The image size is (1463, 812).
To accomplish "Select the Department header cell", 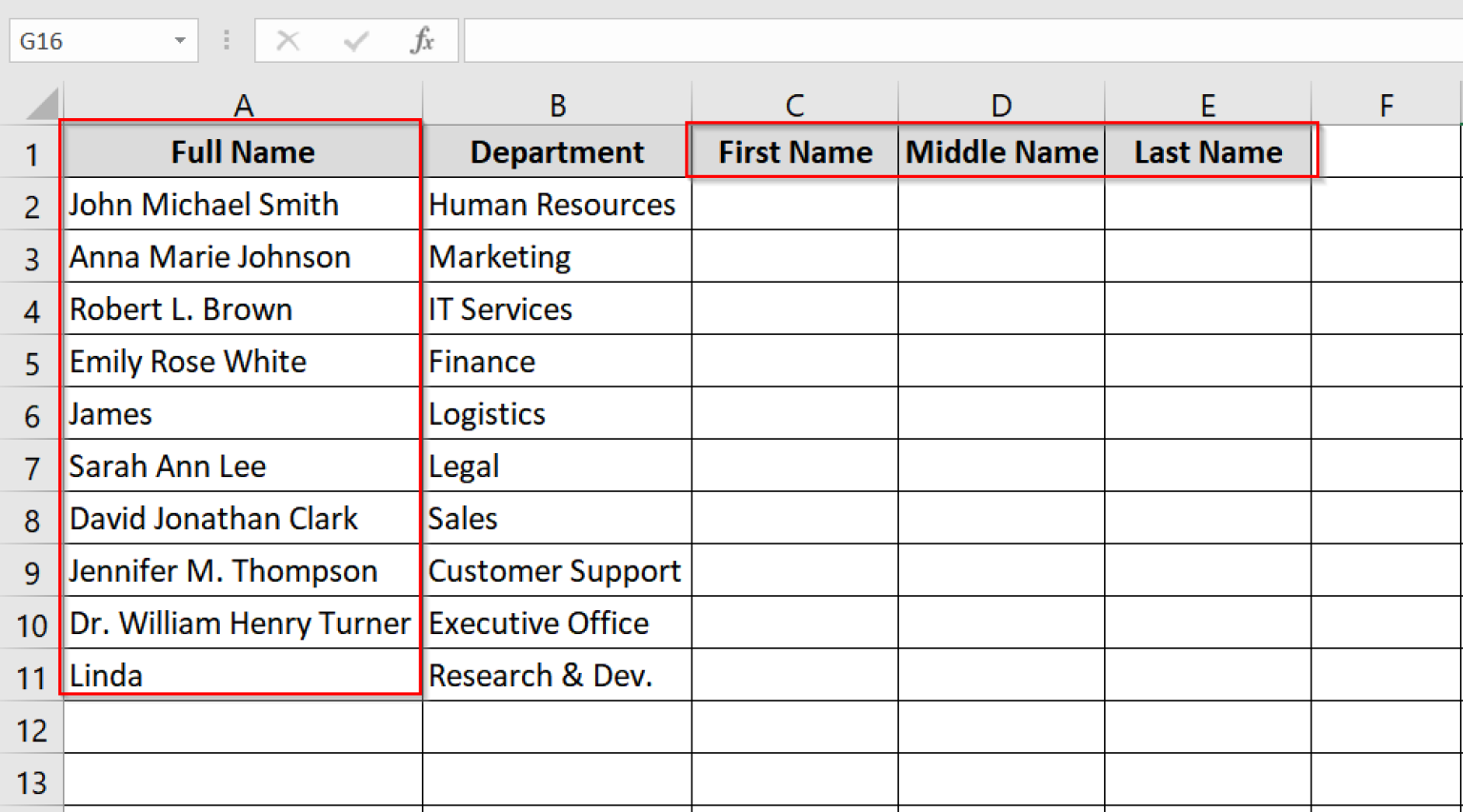I will 557,151.
